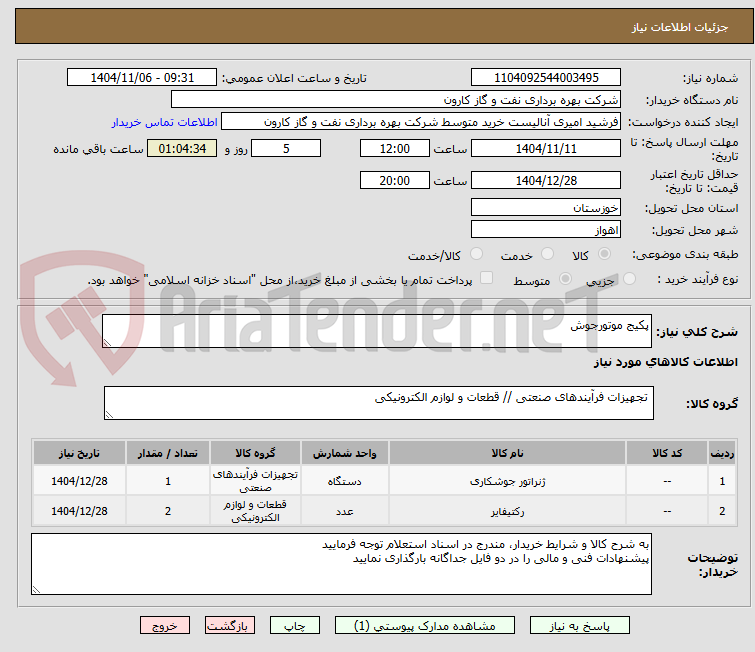Click the دستگاه unit cell

(x=345, y=481)
